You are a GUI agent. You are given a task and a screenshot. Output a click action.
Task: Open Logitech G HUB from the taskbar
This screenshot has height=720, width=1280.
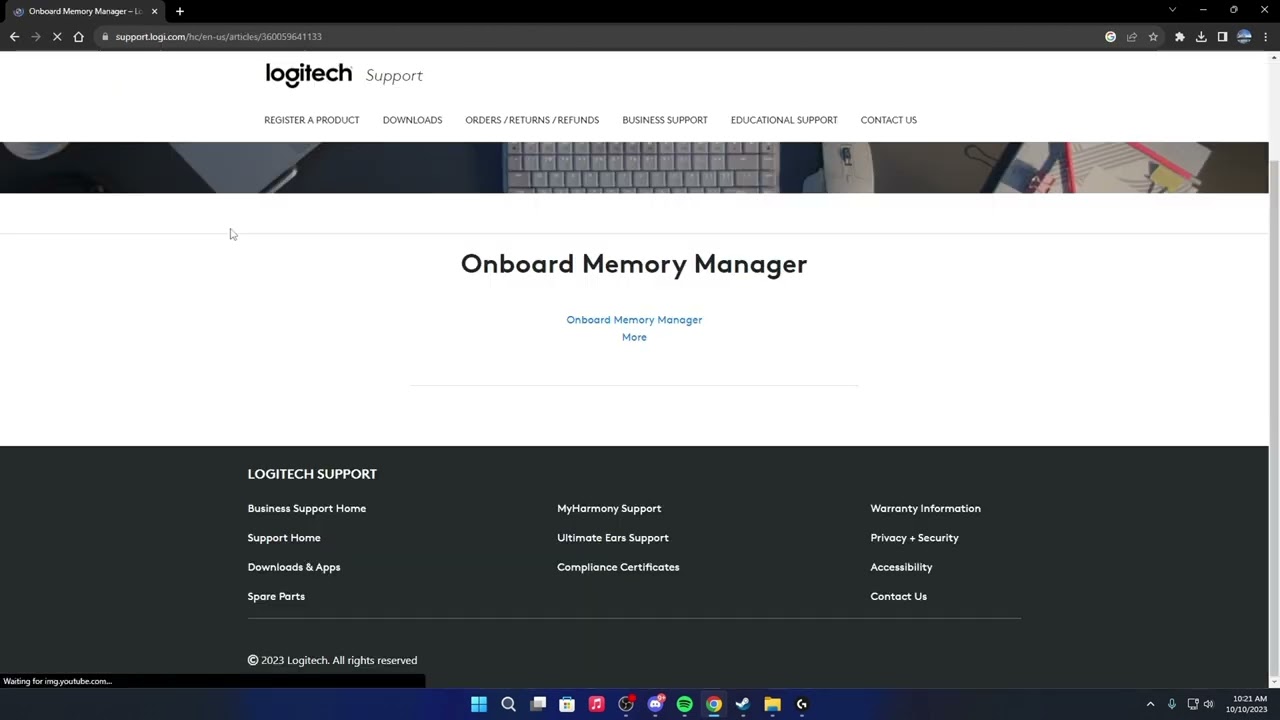click(x=802, y=704)
